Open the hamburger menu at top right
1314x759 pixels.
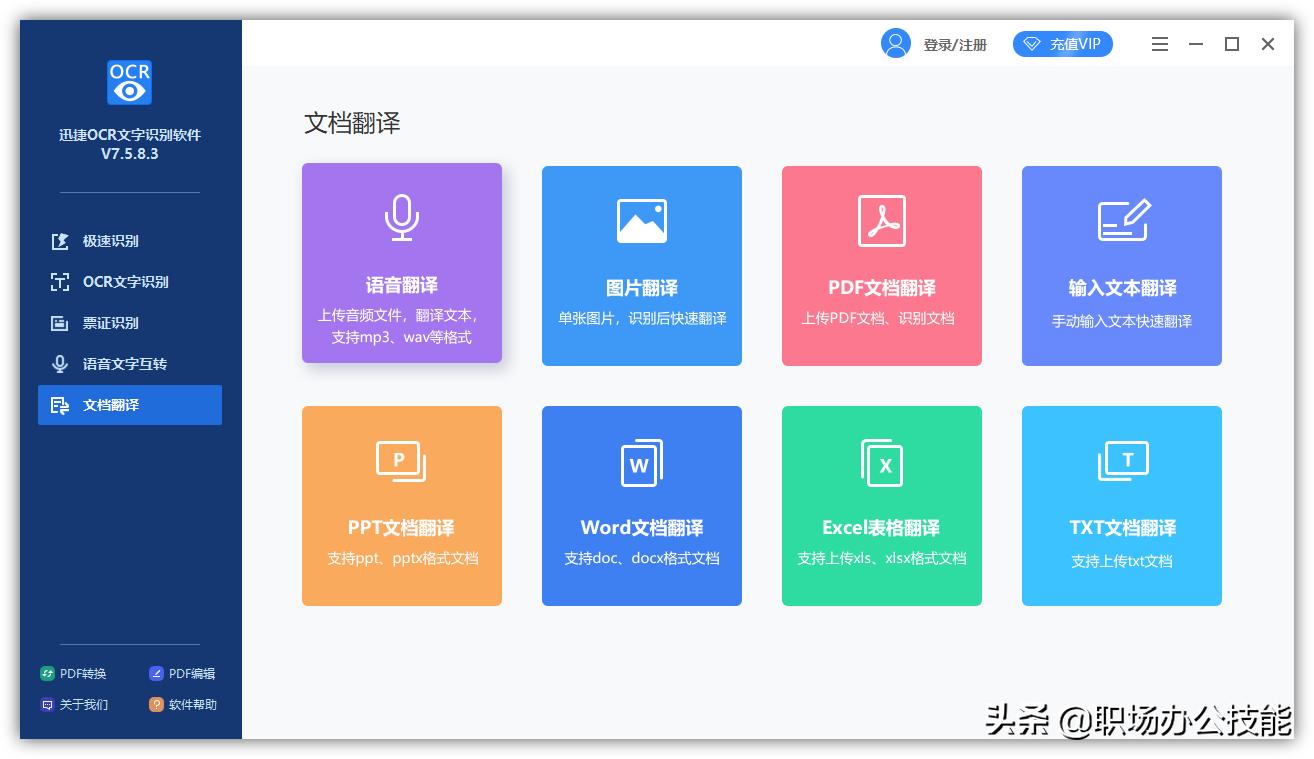pyautogui.click(x=1159, y=44)
